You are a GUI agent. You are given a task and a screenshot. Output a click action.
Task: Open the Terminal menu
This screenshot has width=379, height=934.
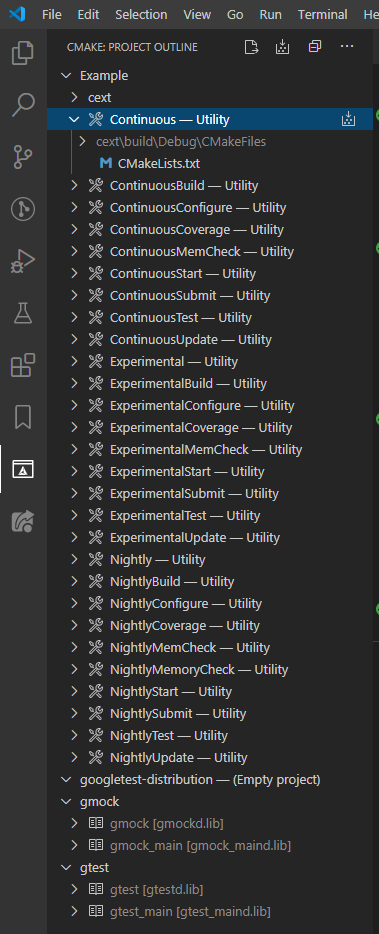click(323, 14)
